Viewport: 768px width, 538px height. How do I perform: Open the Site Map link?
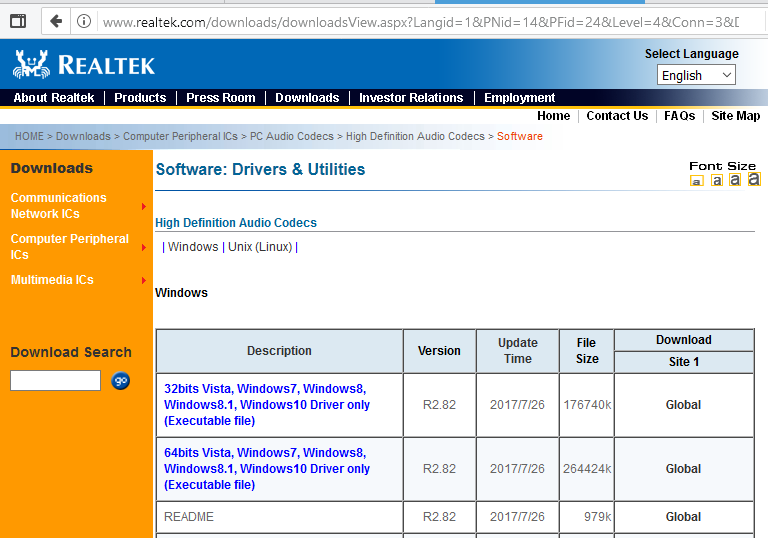coord(736,116)
